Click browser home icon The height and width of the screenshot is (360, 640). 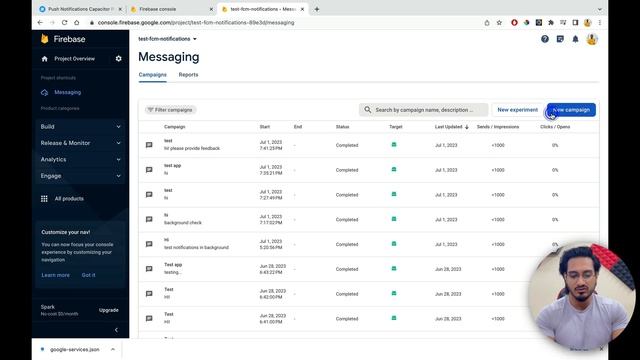tap(76, 22)
